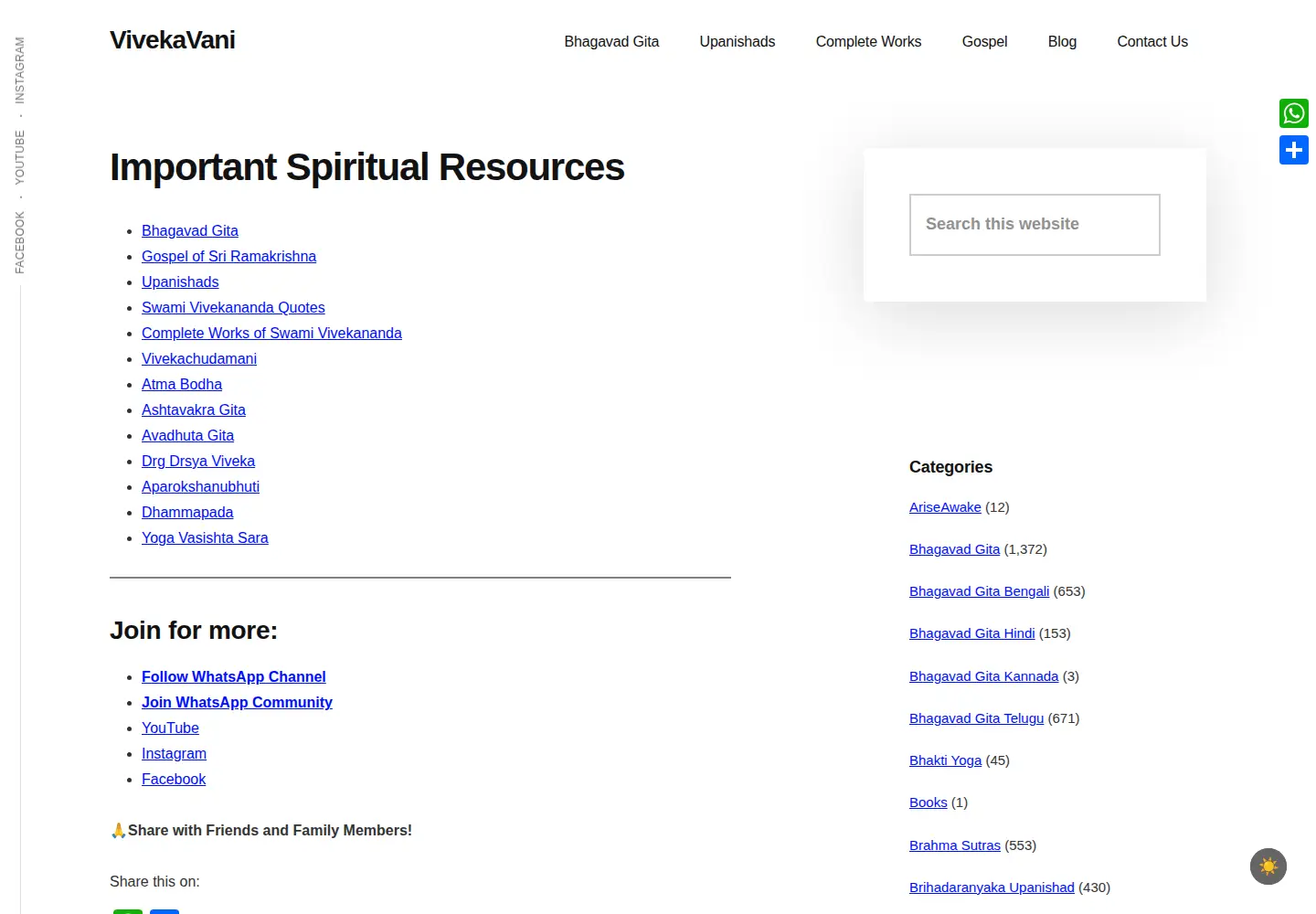Open the Yoga Vasishta Sara link

(205, 537)
